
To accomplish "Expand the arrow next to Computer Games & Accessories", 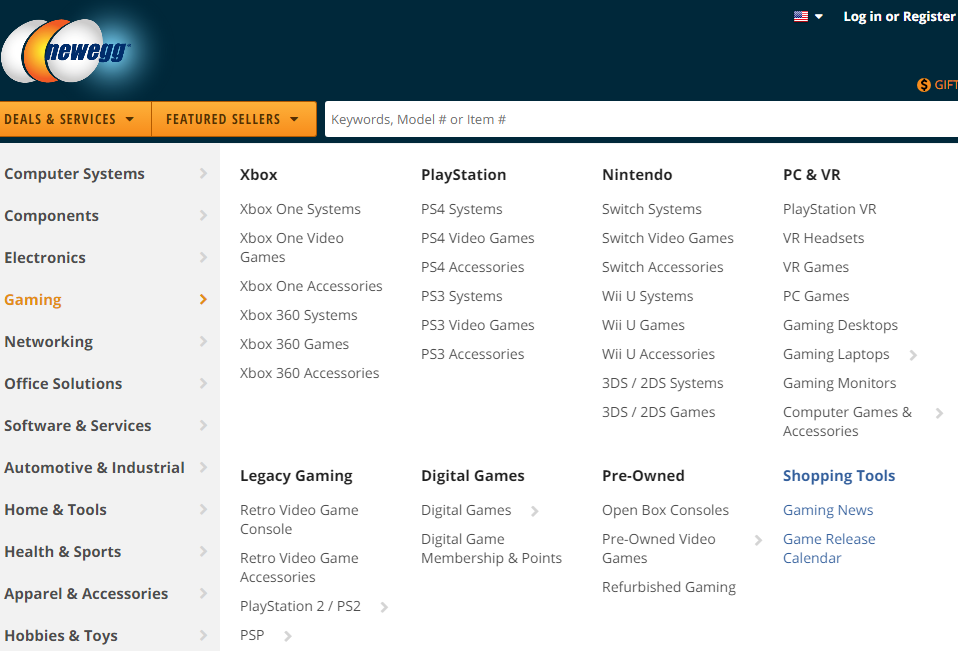I will pos(939,413).
